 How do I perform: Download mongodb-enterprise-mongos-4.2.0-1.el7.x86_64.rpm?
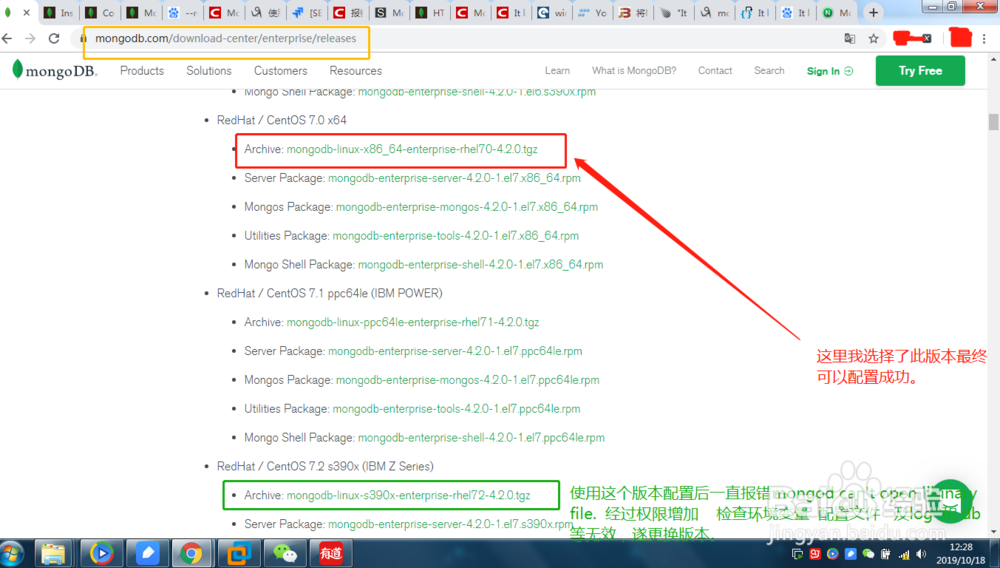(x=467, y=207)
